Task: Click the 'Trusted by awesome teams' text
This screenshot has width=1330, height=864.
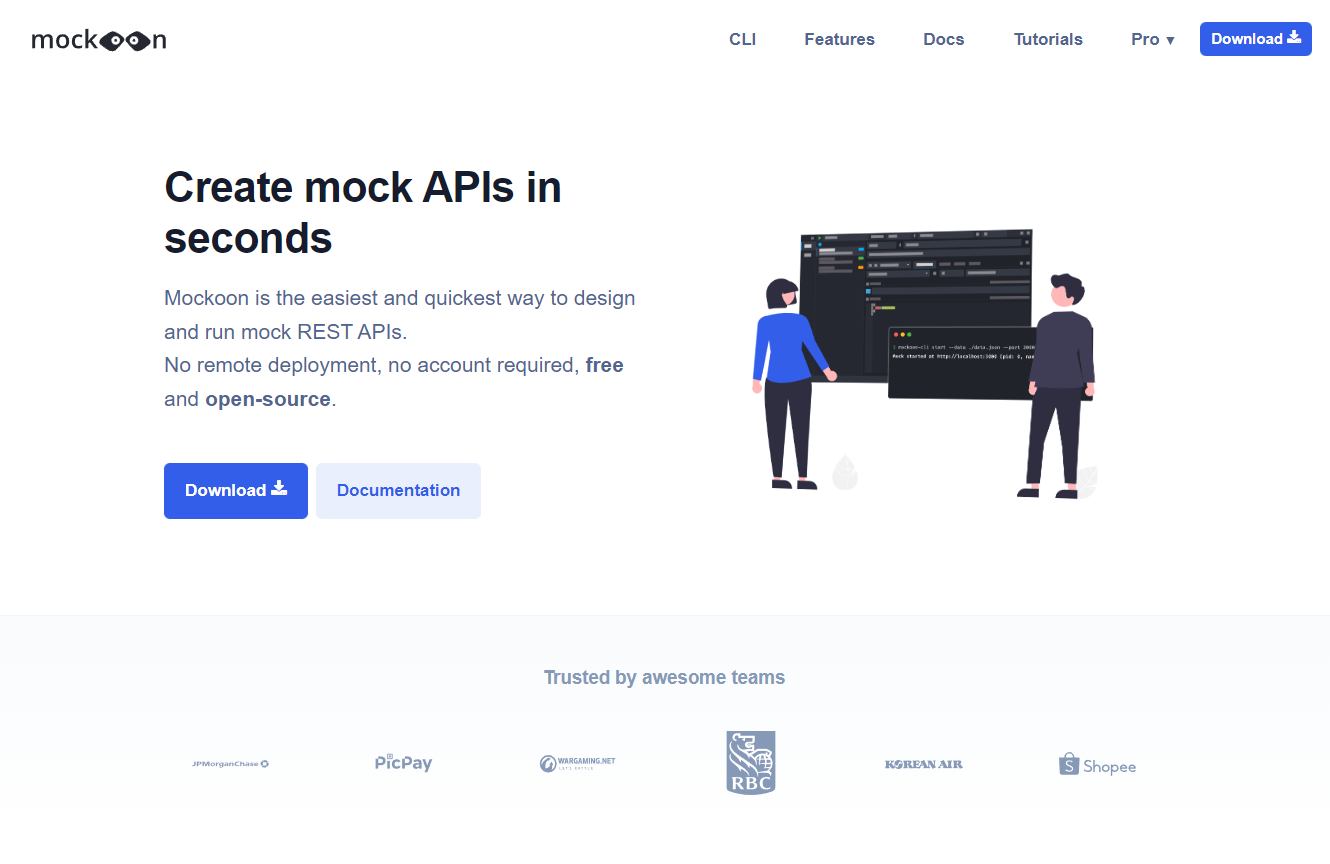Action: click(x=664, y=677)
